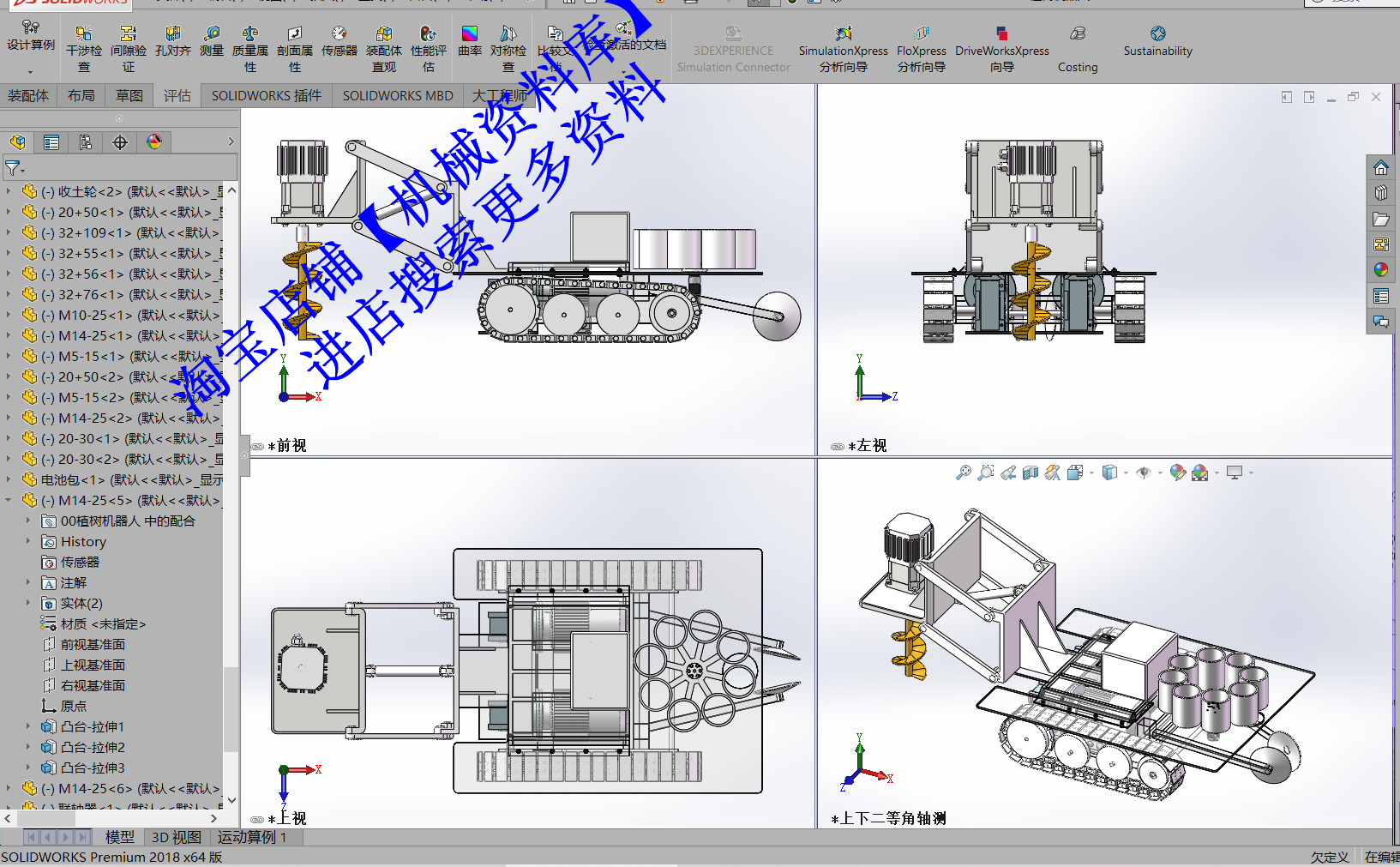1400x867 pixels.
Task: Click the Edit Appearance icon
Action: tap(1177, 473)
